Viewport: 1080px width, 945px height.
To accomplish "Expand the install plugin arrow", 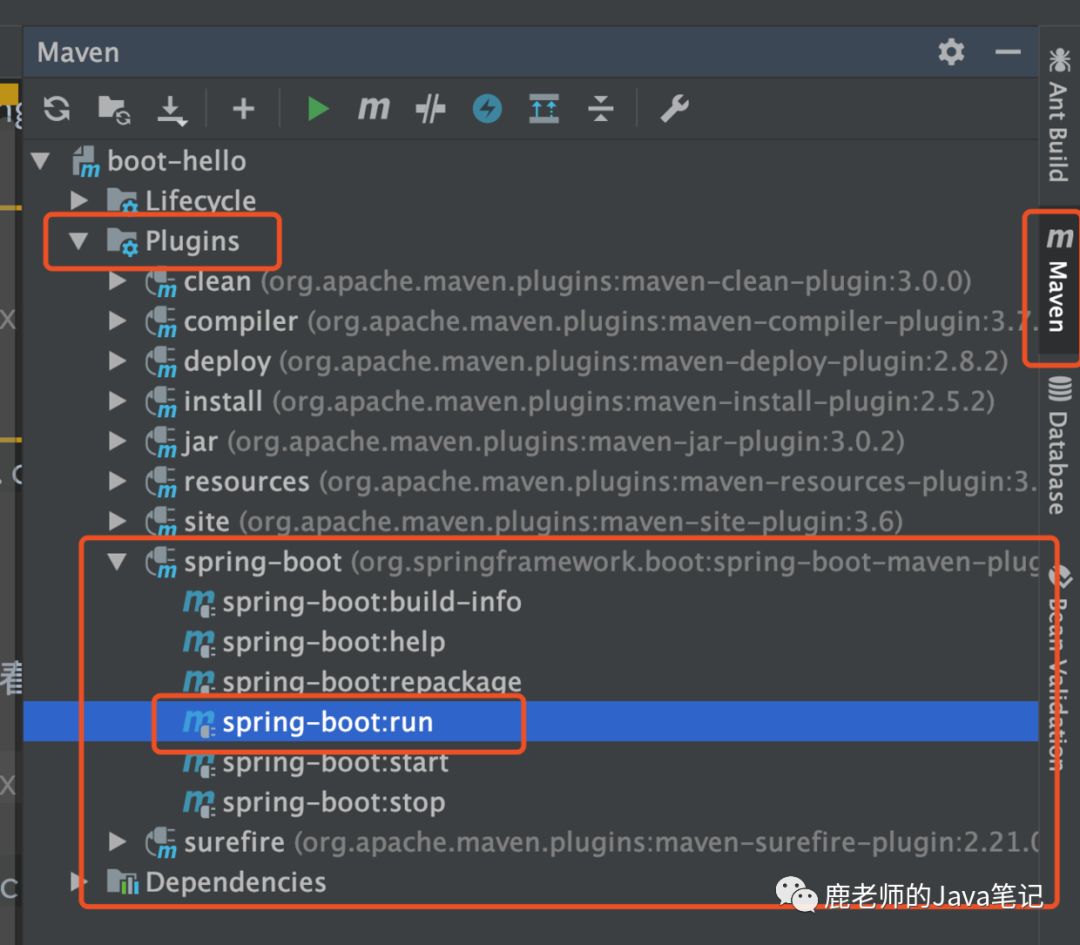I will 118,401.
